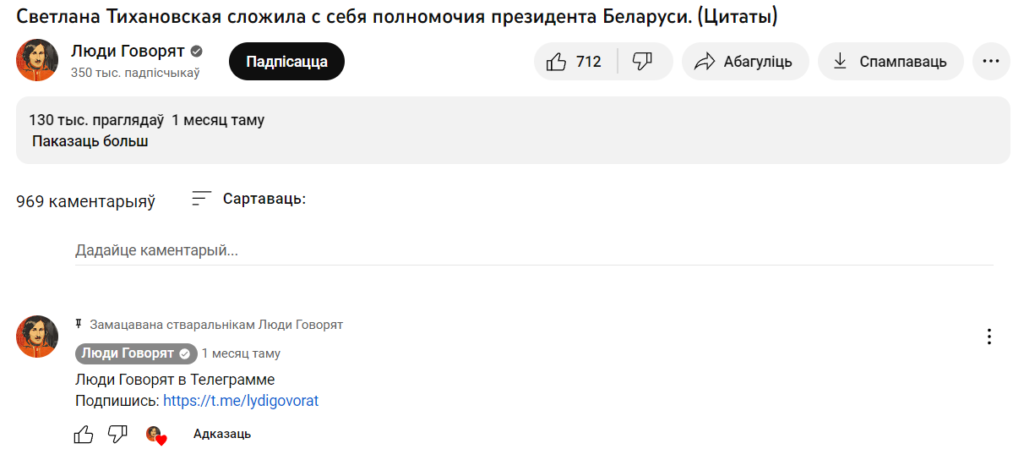Open the channel avatar next to the video title
The height and width of the screenshot is (460, 1024).
point(37,60)
